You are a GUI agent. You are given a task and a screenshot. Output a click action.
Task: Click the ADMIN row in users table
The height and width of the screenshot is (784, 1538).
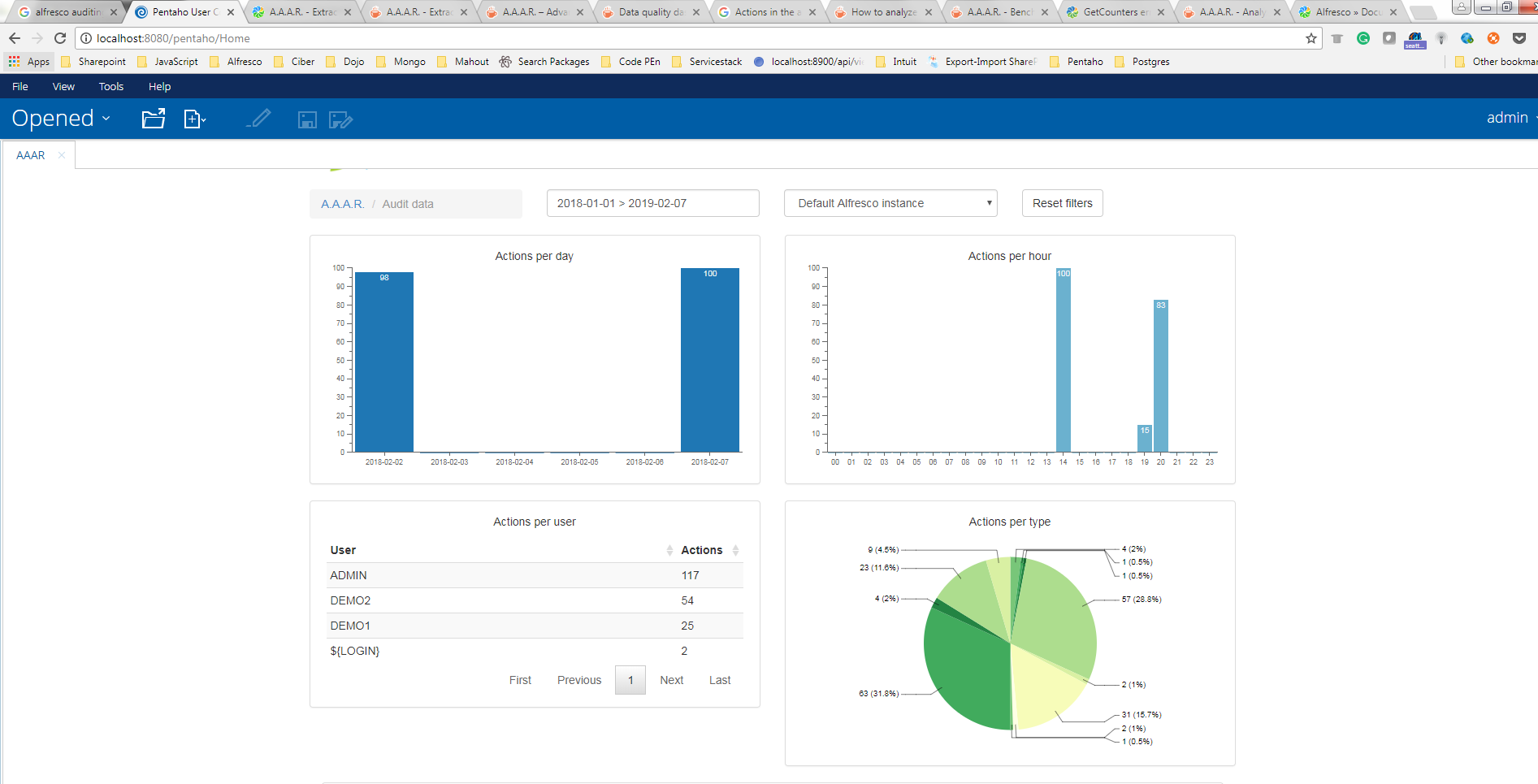pos(535,575)
